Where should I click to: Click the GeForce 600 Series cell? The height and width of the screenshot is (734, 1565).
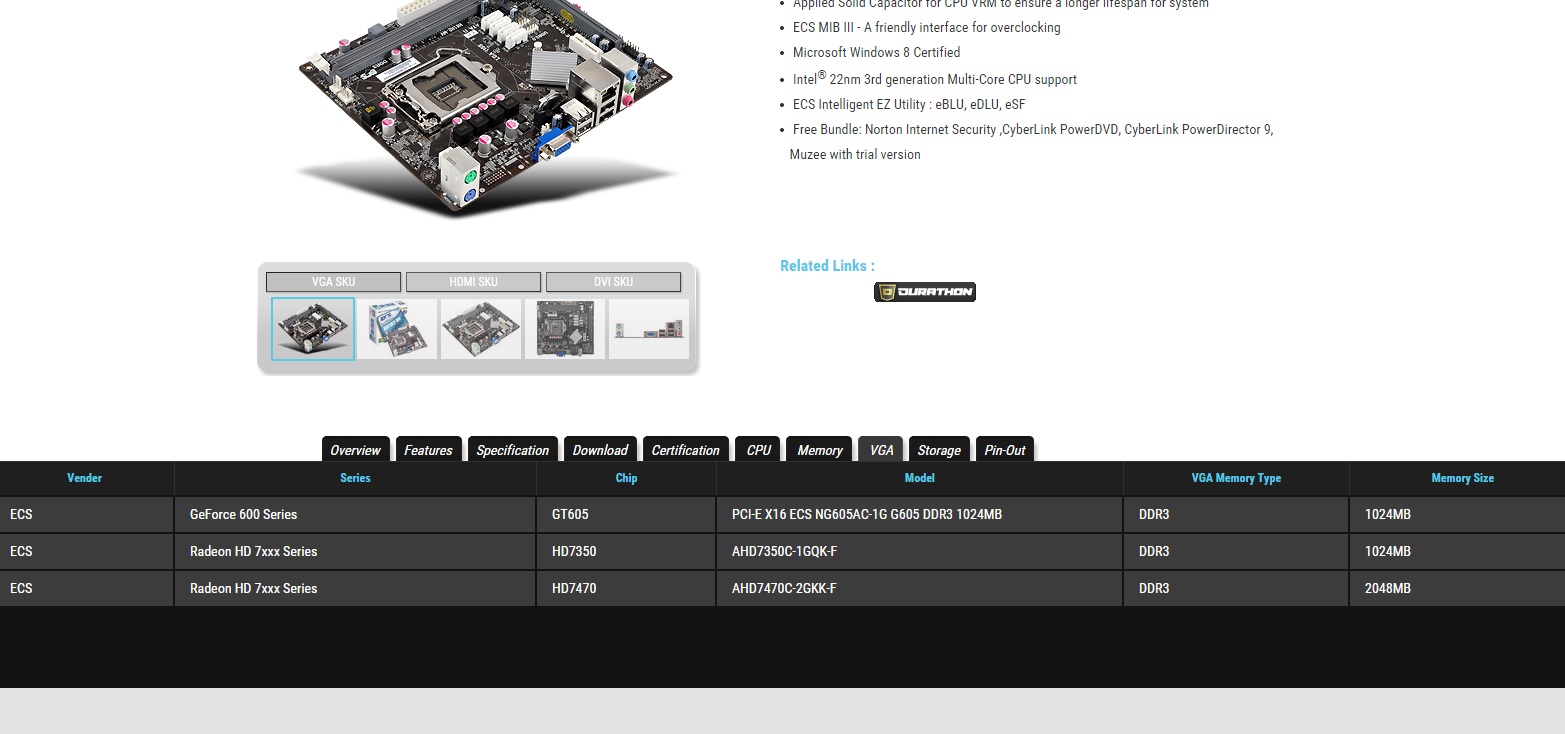click(x=355, y=514)
